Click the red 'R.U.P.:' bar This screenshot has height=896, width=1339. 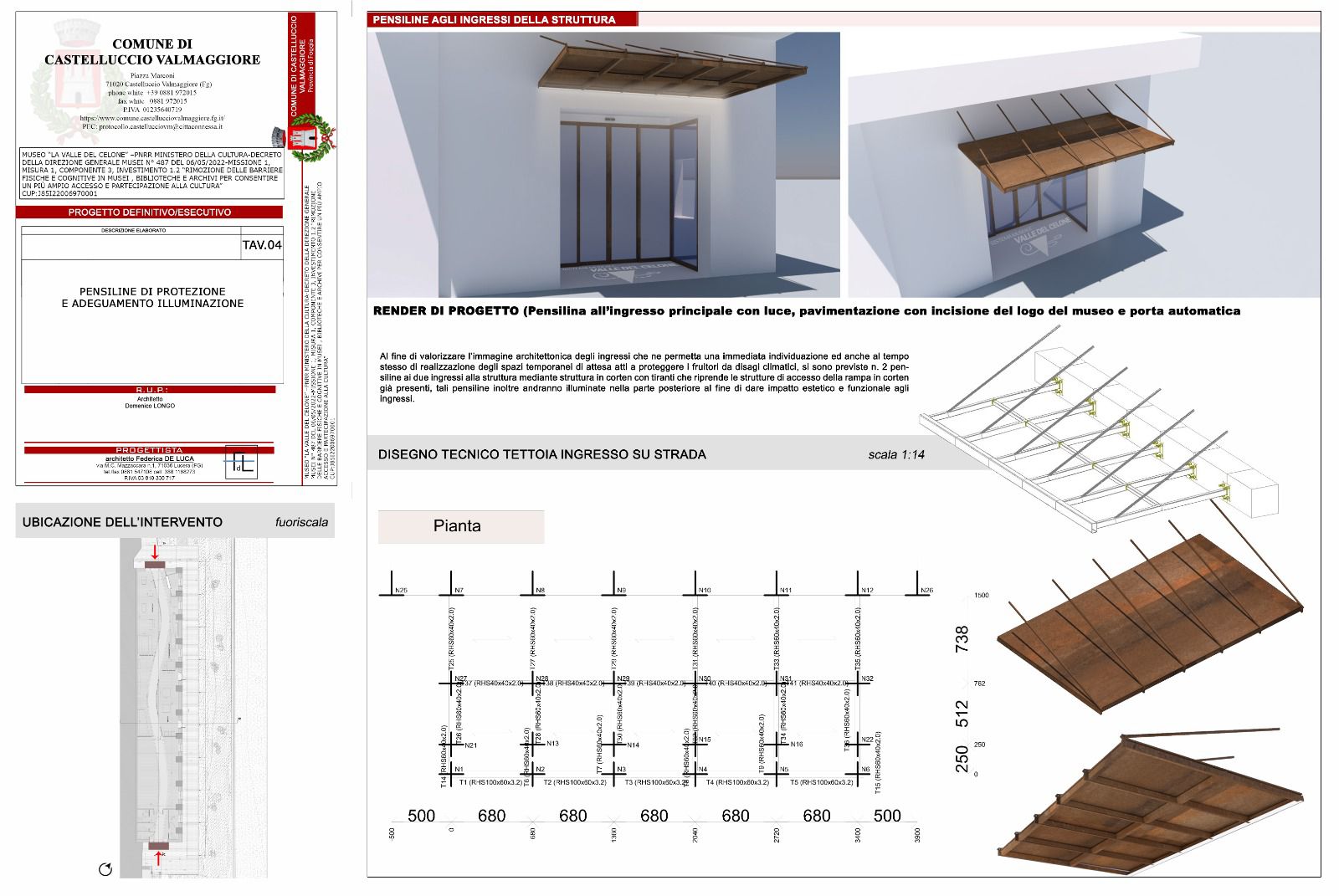pyautogui.click(x=151, y=389)
